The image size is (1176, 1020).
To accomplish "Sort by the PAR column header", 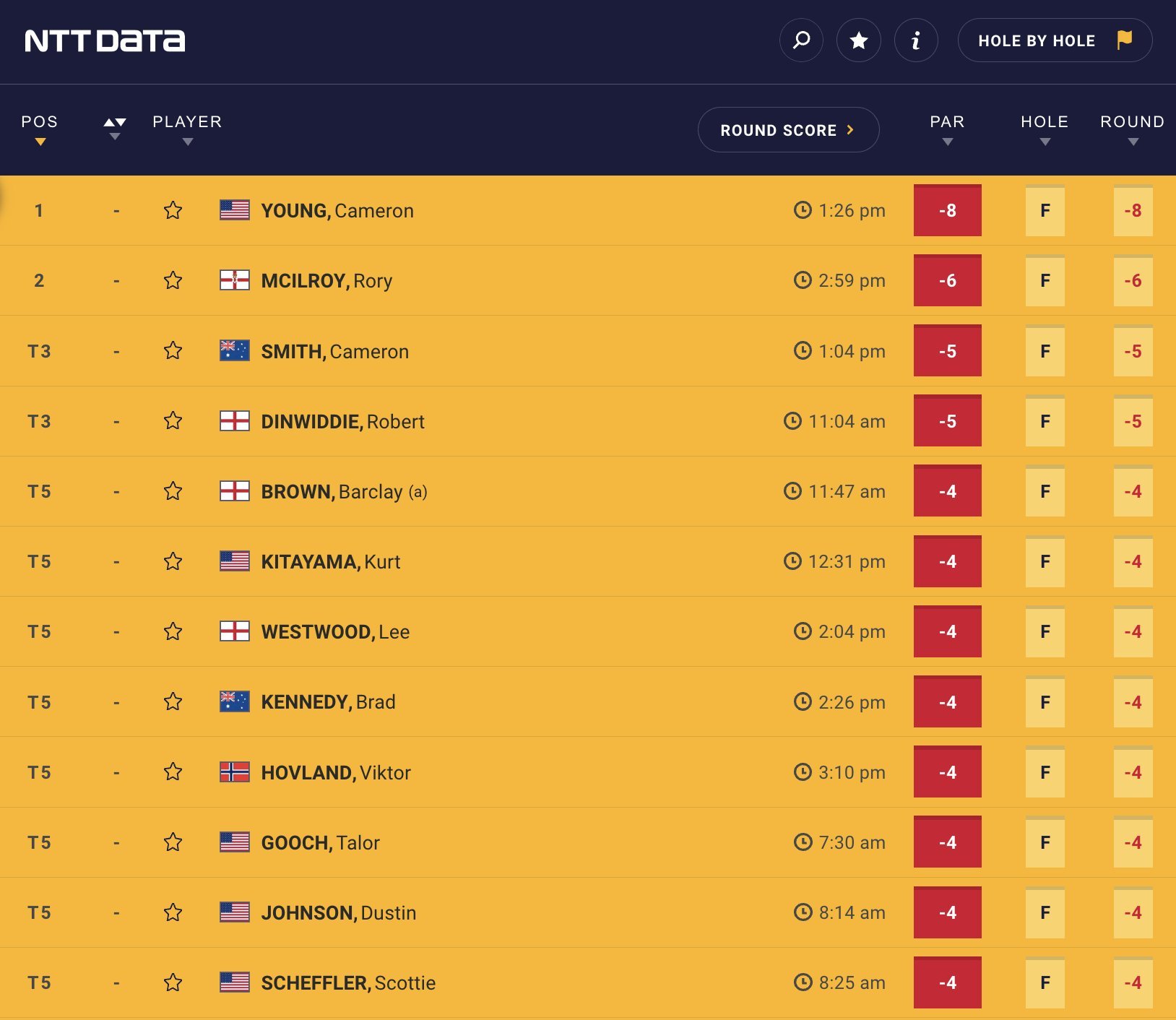I will [x=947, y=130].
